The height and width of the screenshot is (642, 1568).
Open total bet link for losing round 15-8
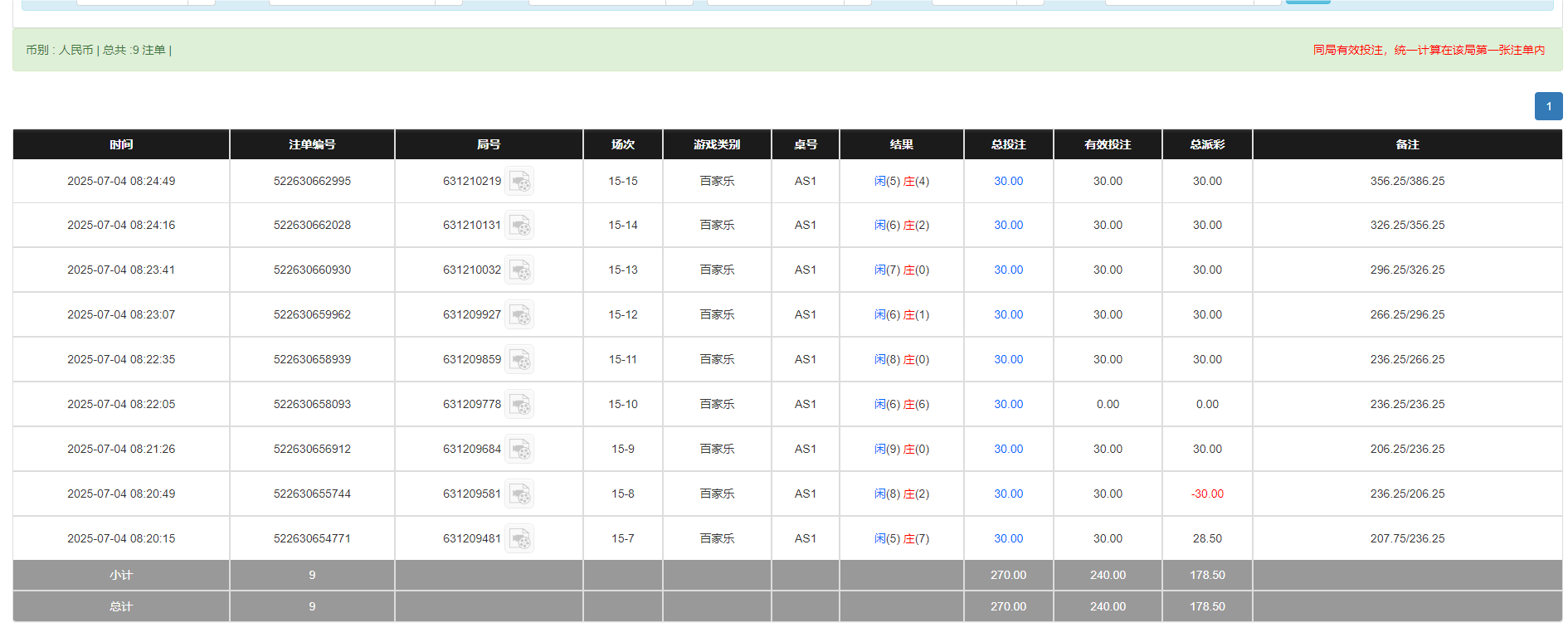pyautogui.click(x=1008, y=494)
